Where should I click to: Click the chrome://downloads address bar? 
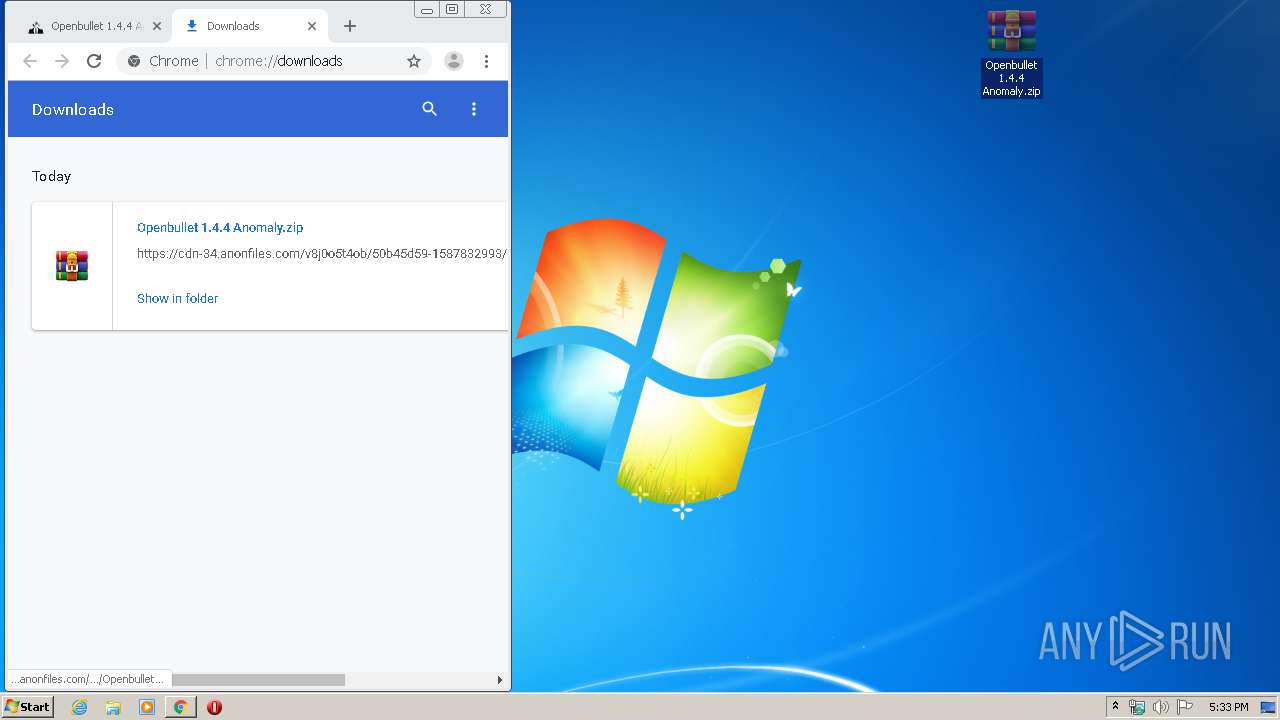pyautogui.click(x=275, y=61)
